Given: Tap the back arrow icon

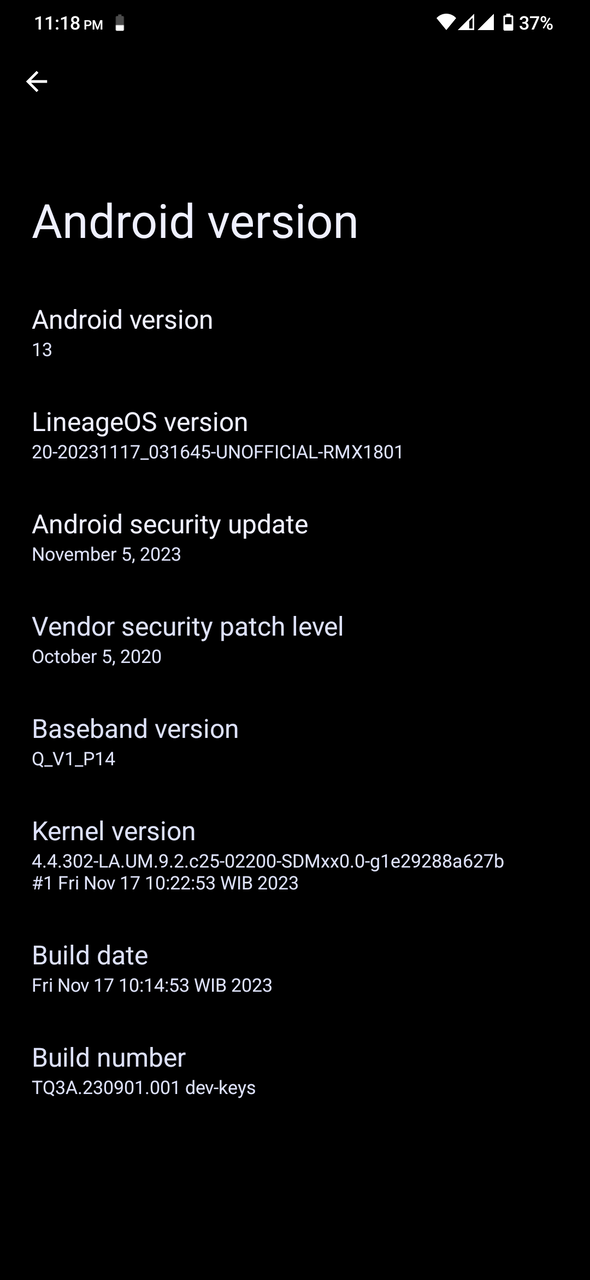Looking at the screenshot, I should [37, 82].
